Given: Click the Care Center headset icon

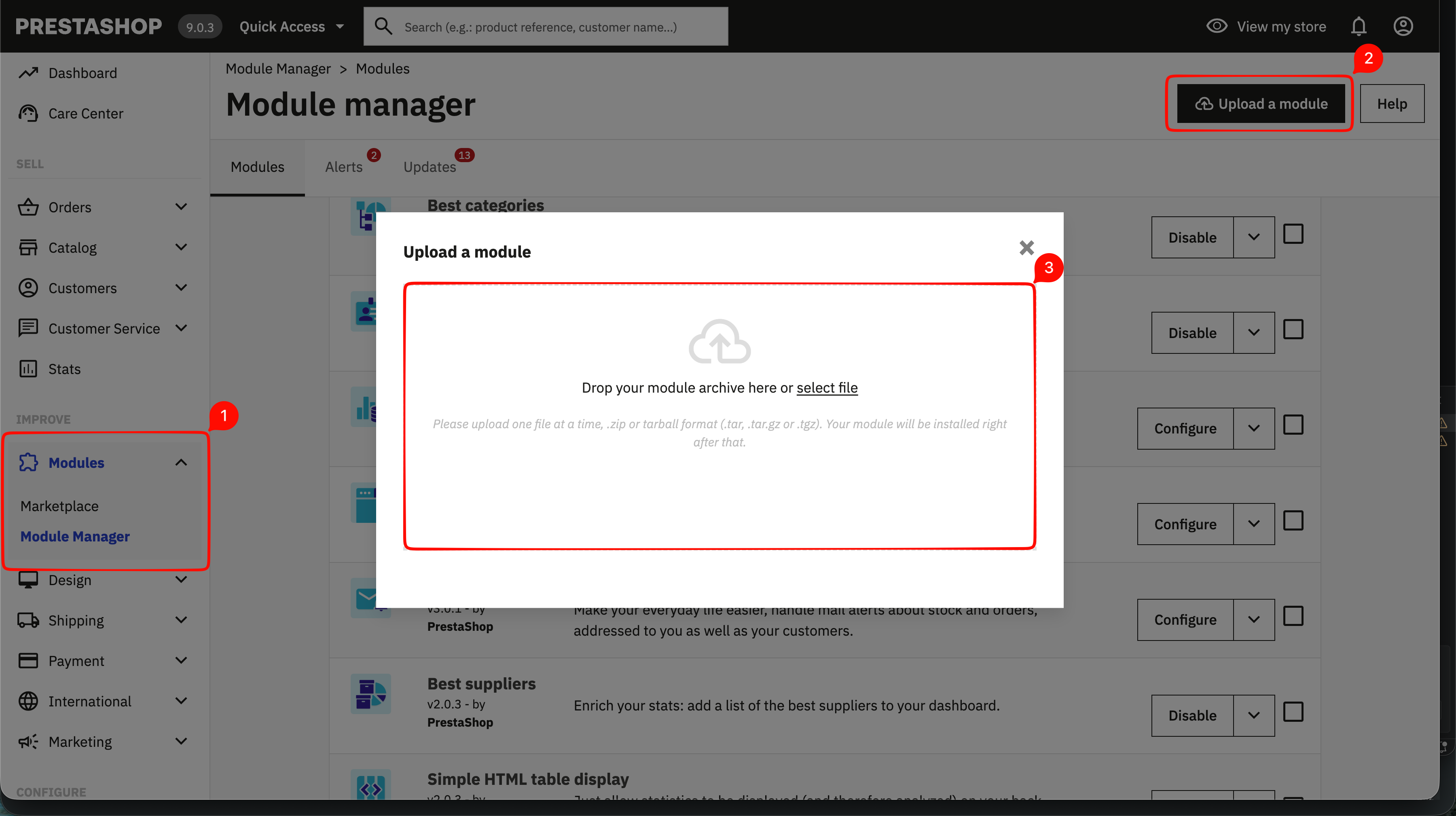Looking at the screenshot, I should [x=28, y=114].
